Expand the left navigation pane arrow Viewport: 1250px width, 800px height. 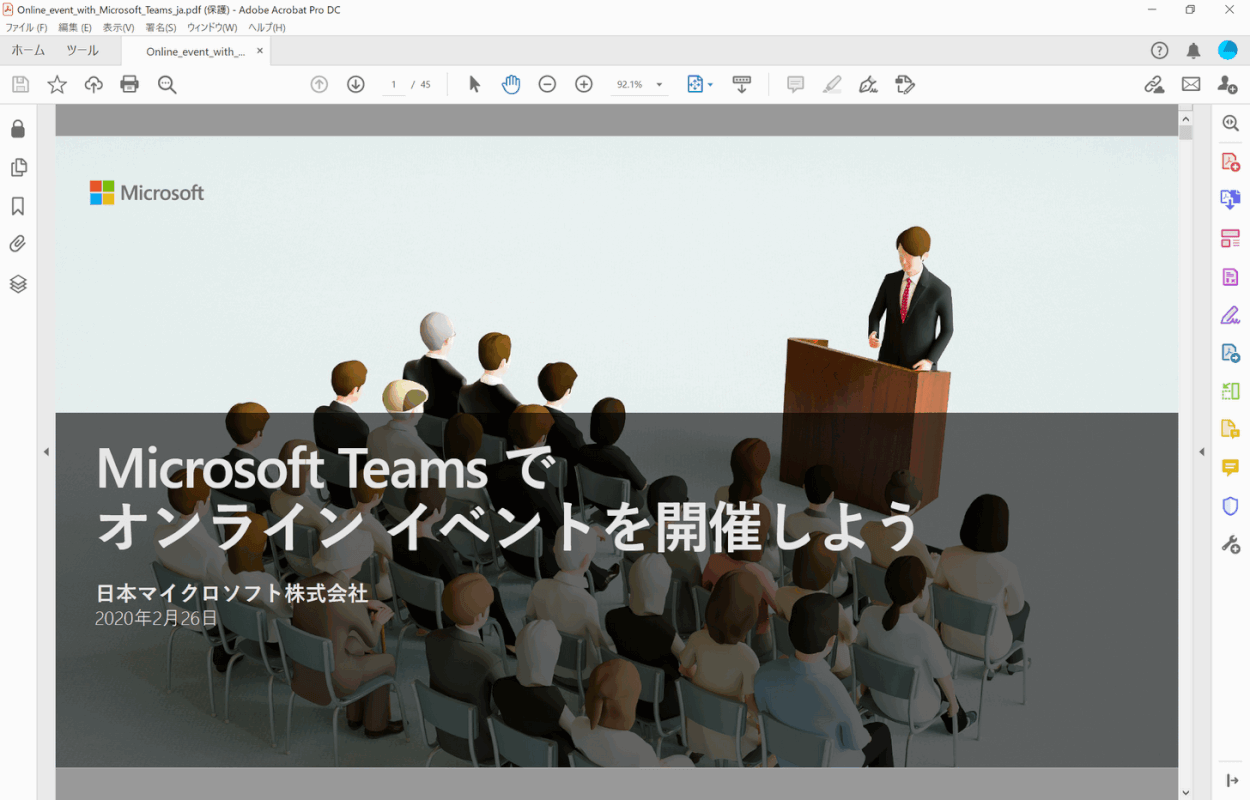[x=46, y=452]
